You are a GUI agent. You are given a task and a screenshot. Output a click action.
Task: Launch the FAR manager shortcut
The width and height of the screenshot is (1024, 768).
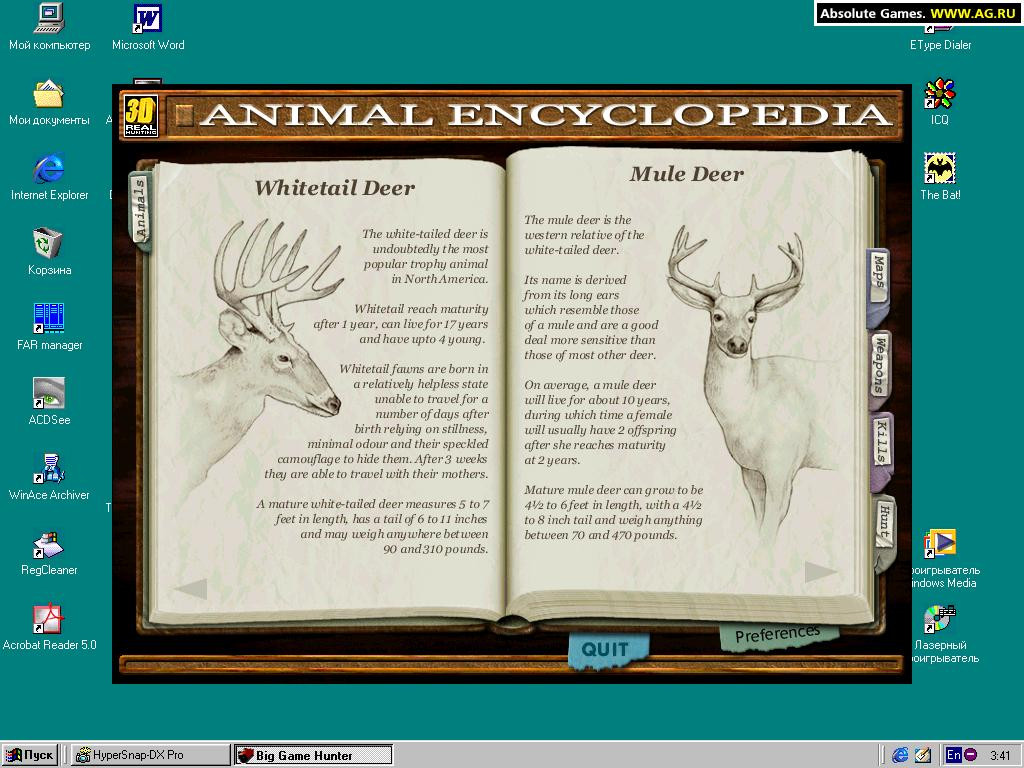tap(49, 328)
